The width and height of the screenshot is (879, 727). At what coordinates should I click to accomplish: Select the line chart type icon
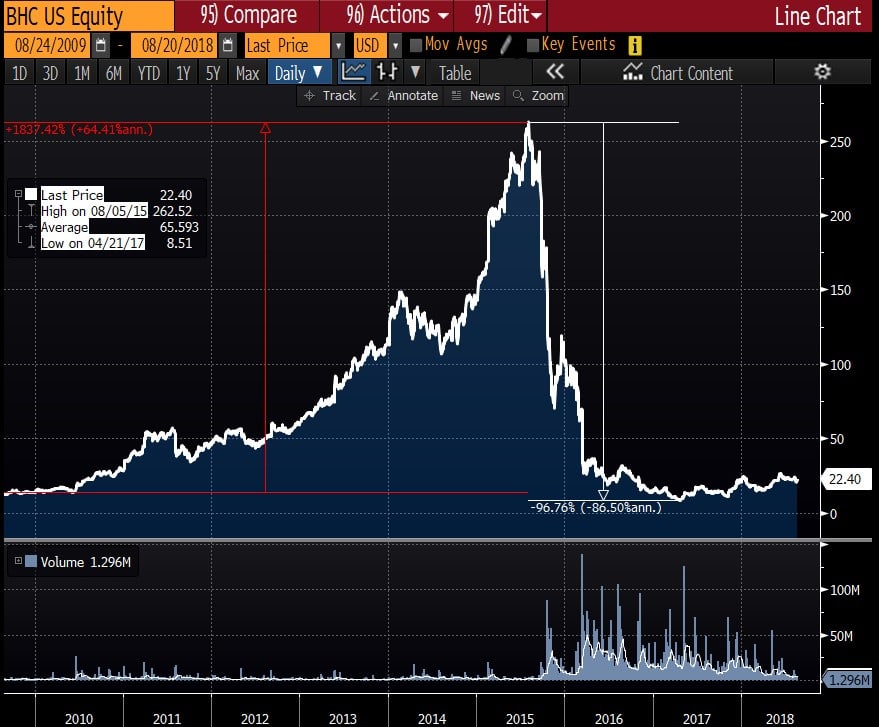pyautogui.click(x=352, y=72)
